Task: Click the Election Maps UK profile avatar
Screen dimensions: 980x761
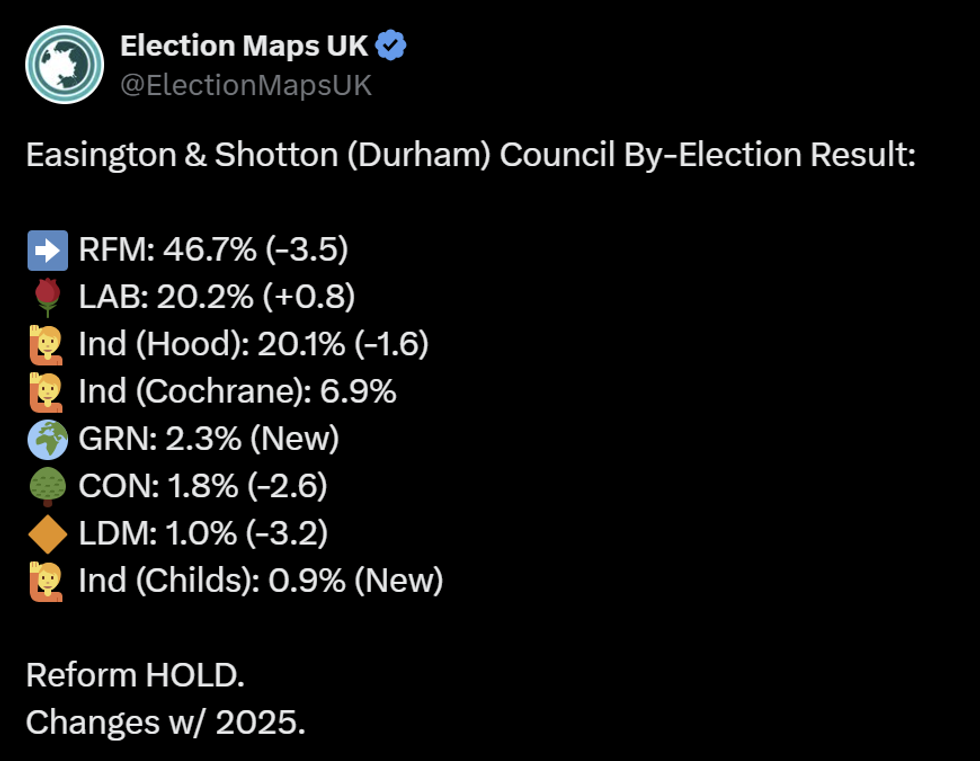Action: tap(65, 65)
